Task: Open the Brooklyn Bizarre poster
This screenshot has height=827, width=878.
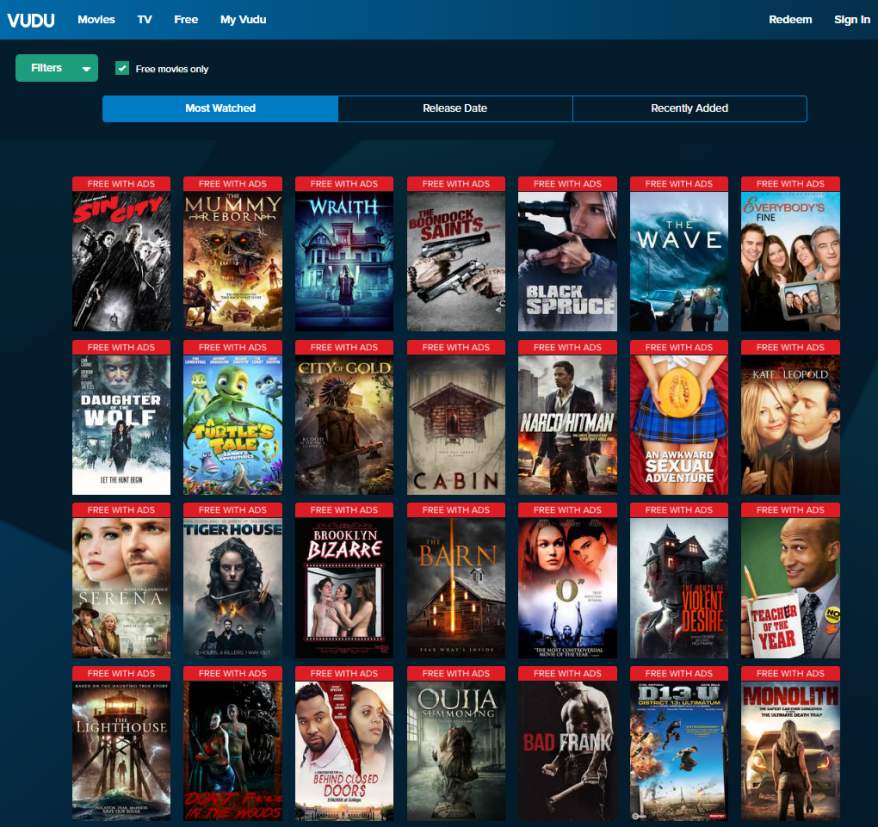Action: (344, 580)
